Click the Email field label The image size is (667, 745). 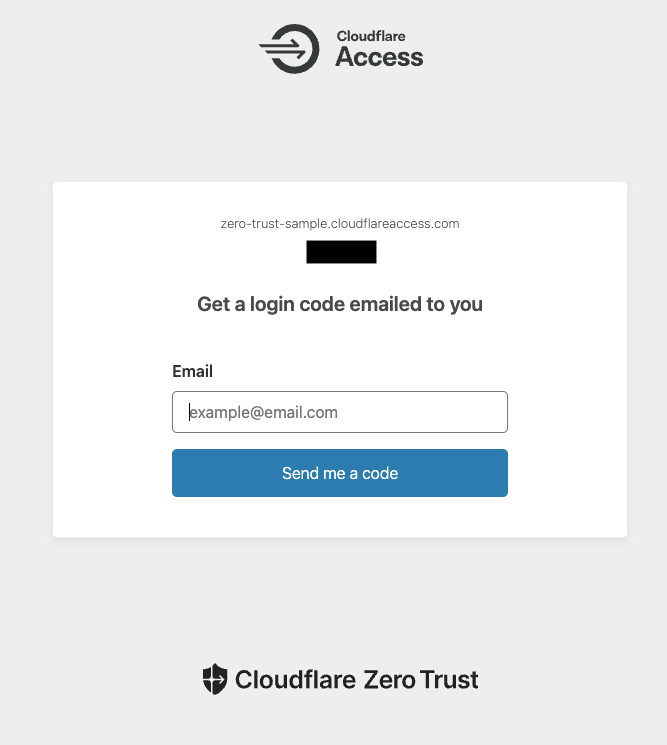click(x=192, y=372)
